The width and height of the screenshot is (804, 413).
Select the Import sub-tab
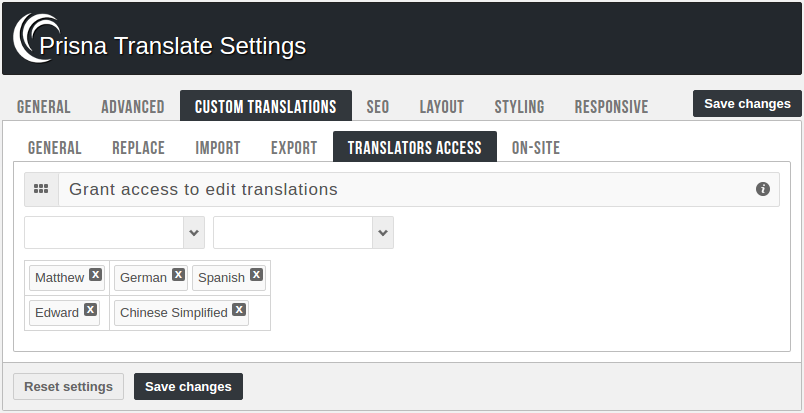pos(217,148)
